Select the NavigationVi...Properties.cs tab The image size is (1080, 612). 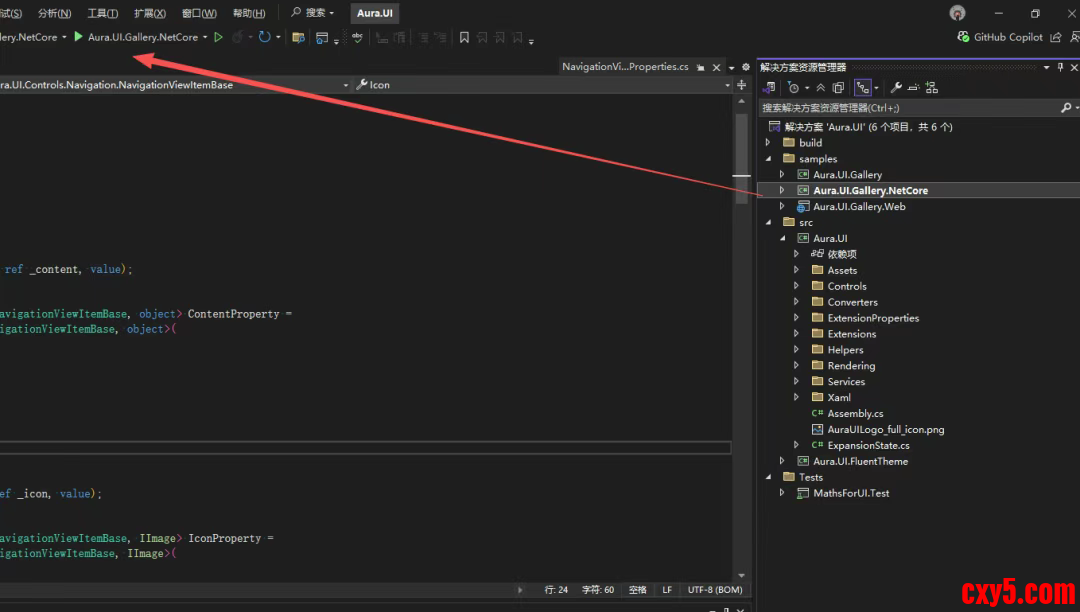click(624, 67)
